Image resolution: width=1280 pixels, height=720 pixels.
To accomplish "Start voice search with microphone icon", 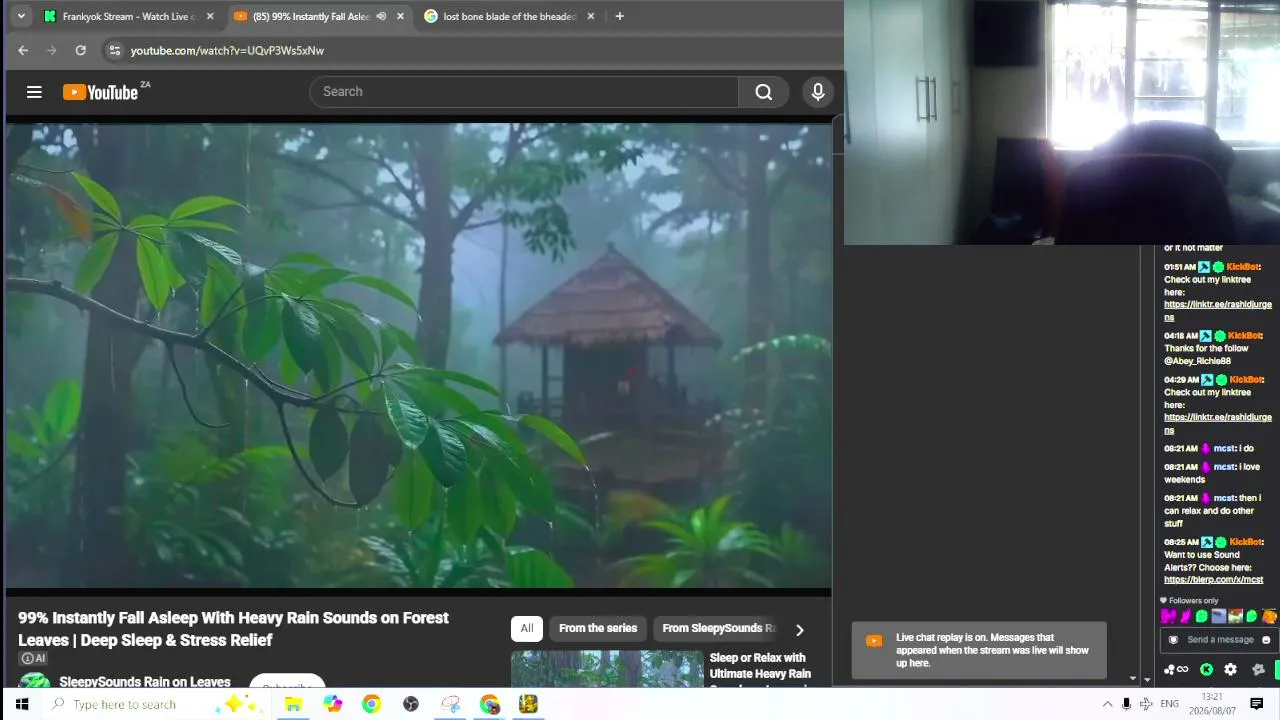I will [818, 92].
